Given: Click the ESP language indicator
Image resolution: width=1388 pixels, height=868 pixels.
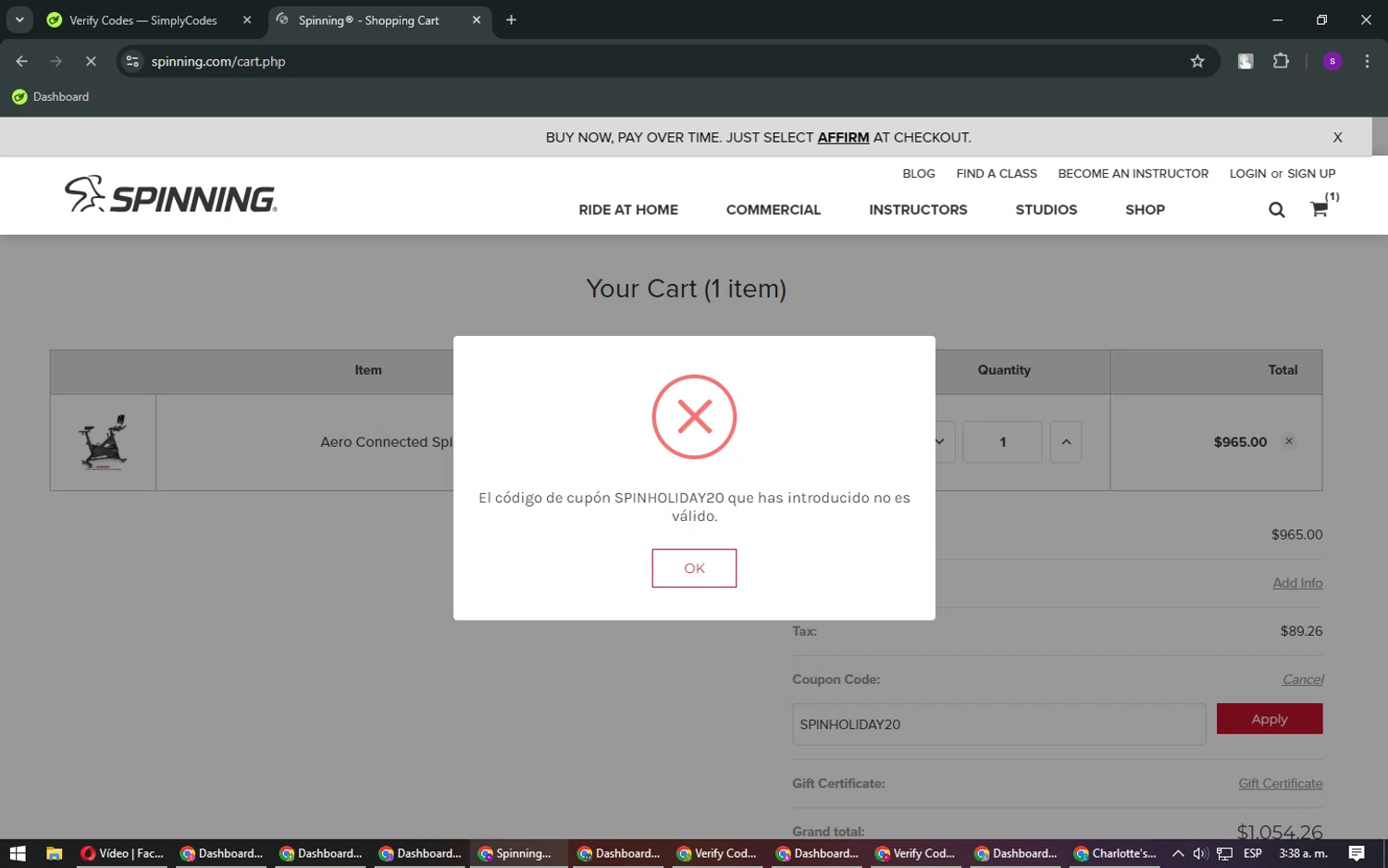Looking at the screenshot, I should [x=1253, y=853].
